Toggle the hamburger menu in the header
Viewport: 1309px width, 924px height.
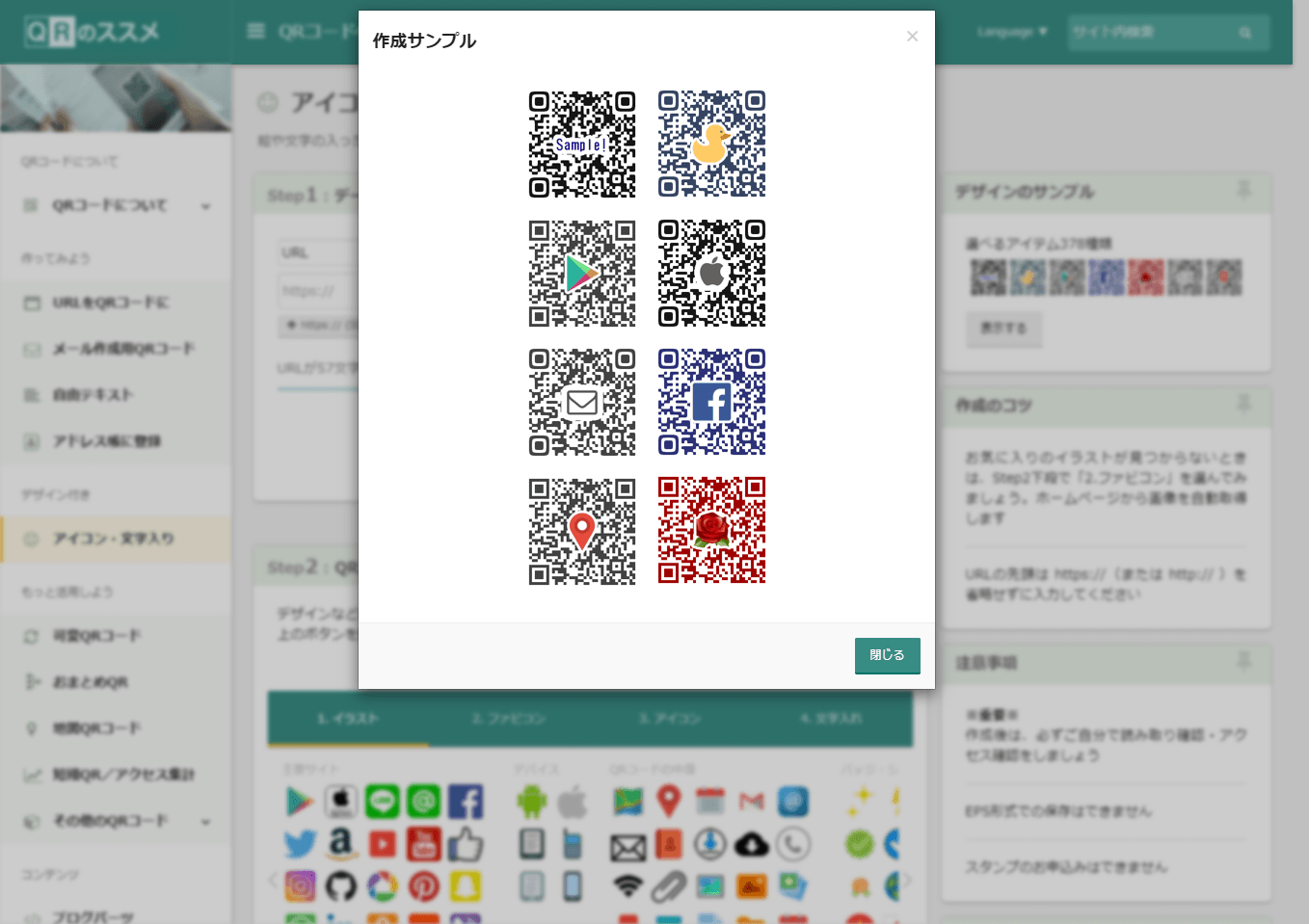[256, 32]
